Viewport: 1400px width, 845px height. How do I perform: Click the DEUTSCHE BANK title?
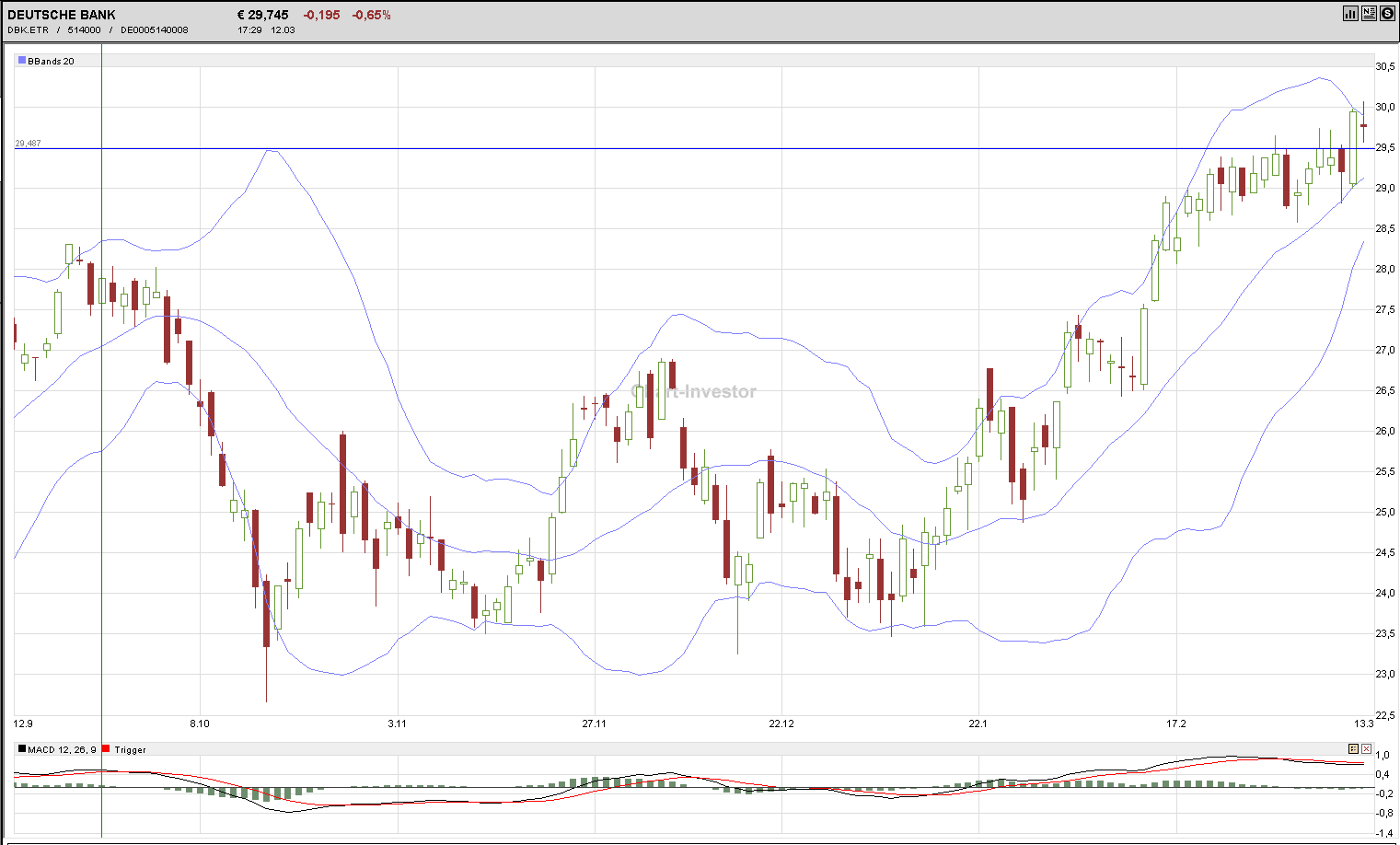tap(60, 14)
